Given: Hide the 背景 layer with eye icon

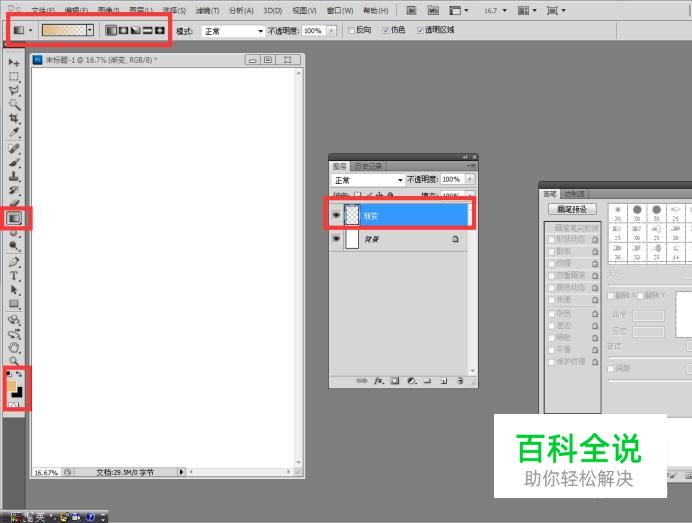Looking at the screenshot, I should pyautogui.click(x=336, y=238).
